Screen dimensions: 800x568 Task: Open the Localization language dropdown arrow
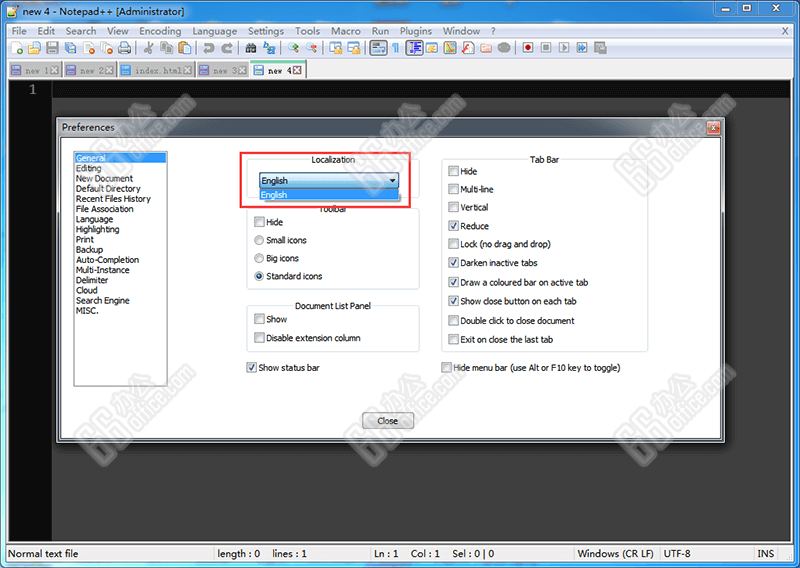[x=392, y=181]
